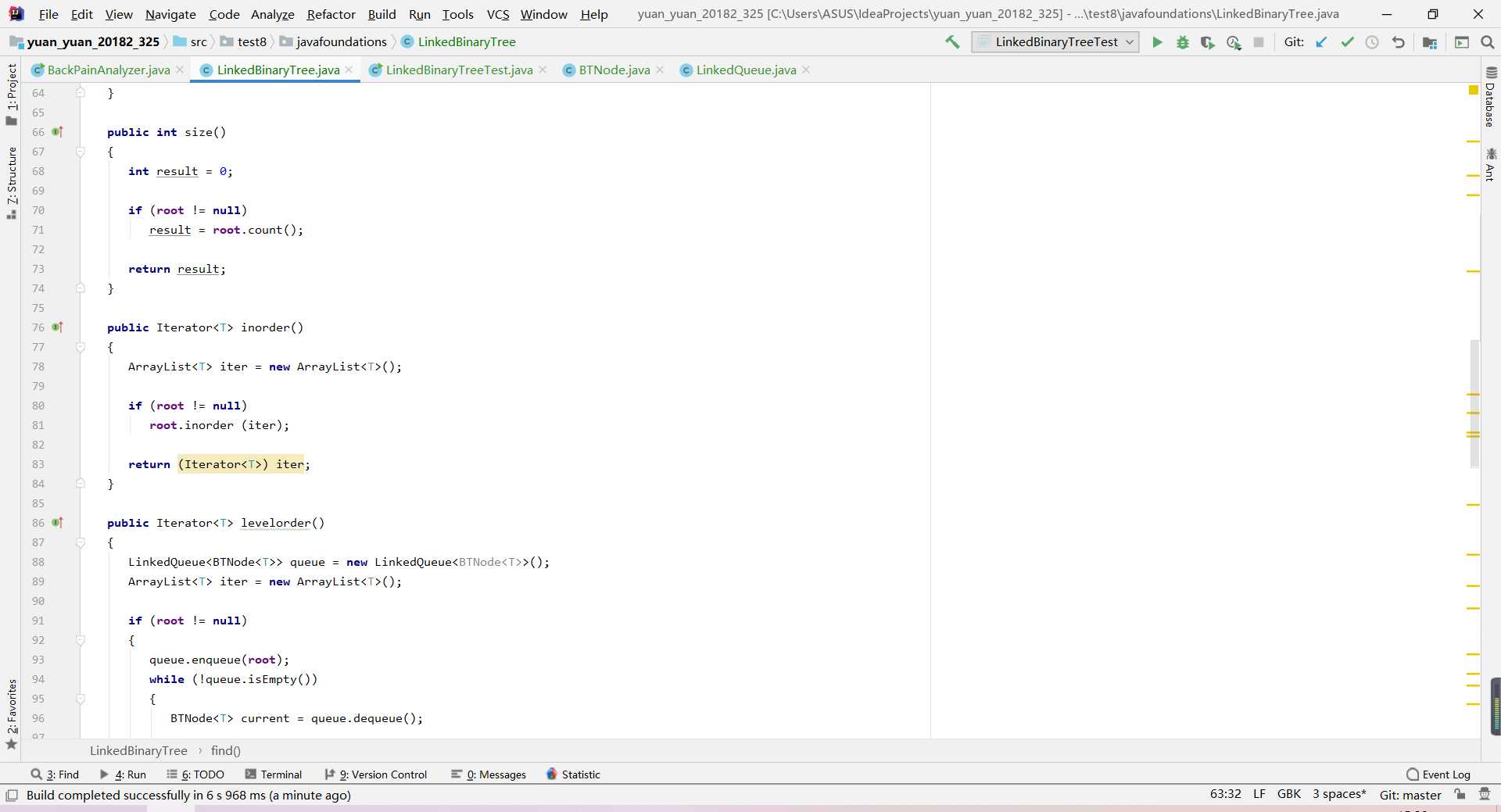Change LF line separator in status bar

pyautogui.click(x=1259, y=794)
